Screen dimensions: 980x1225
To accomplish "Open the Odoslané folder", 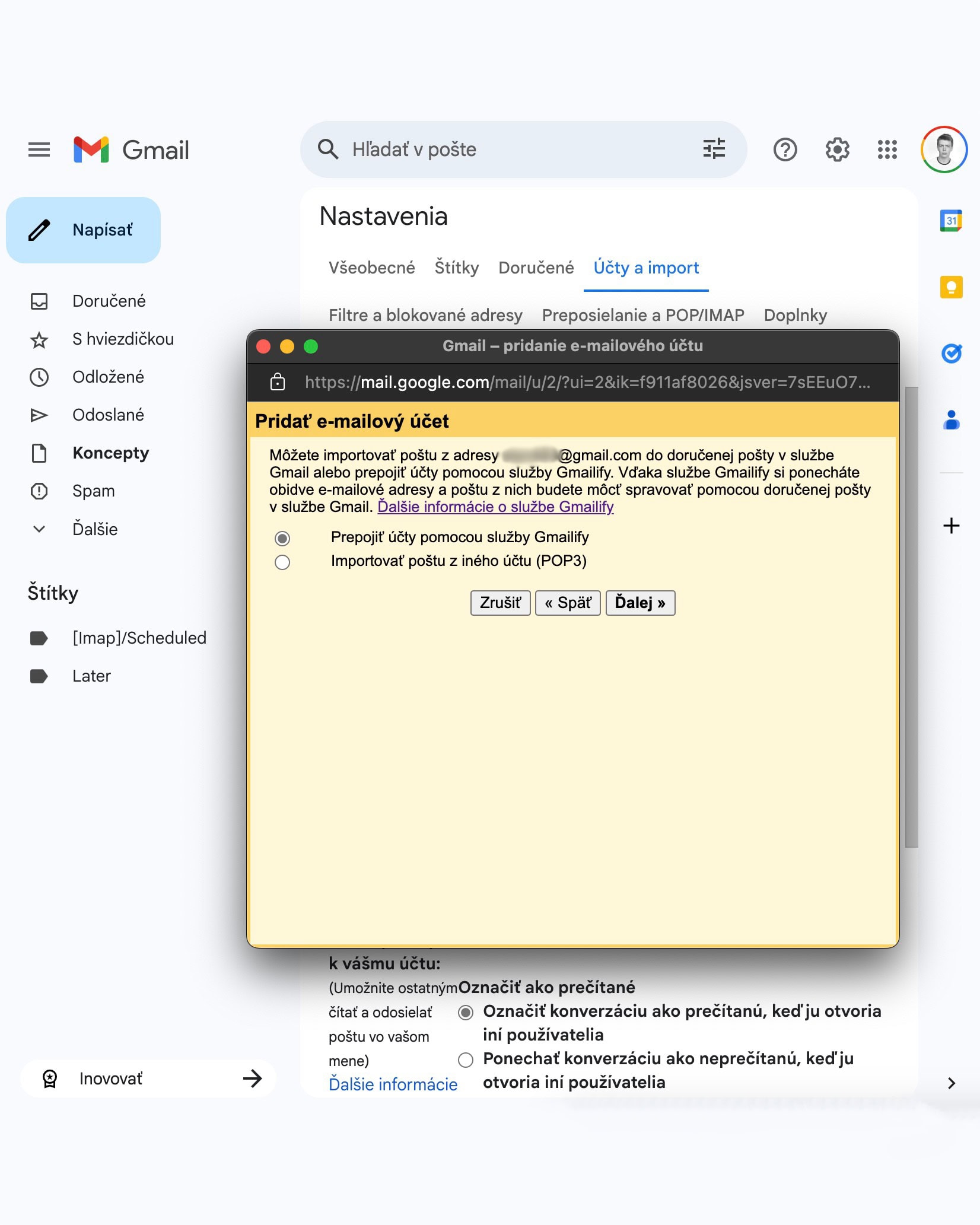I will [x=108, y=415].
